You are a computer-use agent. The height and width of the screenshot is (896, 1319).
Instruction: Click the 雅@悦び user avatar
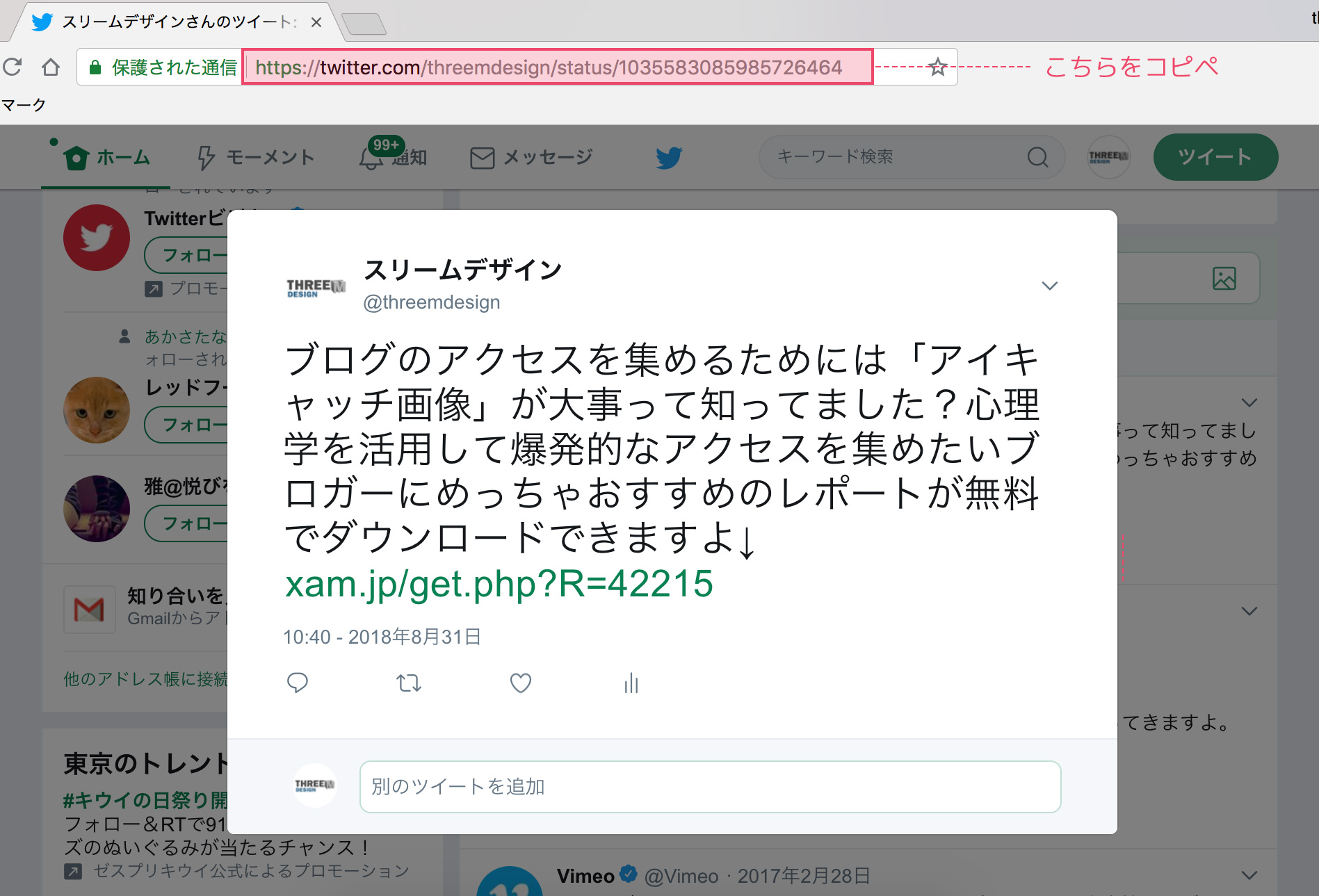coord(97,509)
